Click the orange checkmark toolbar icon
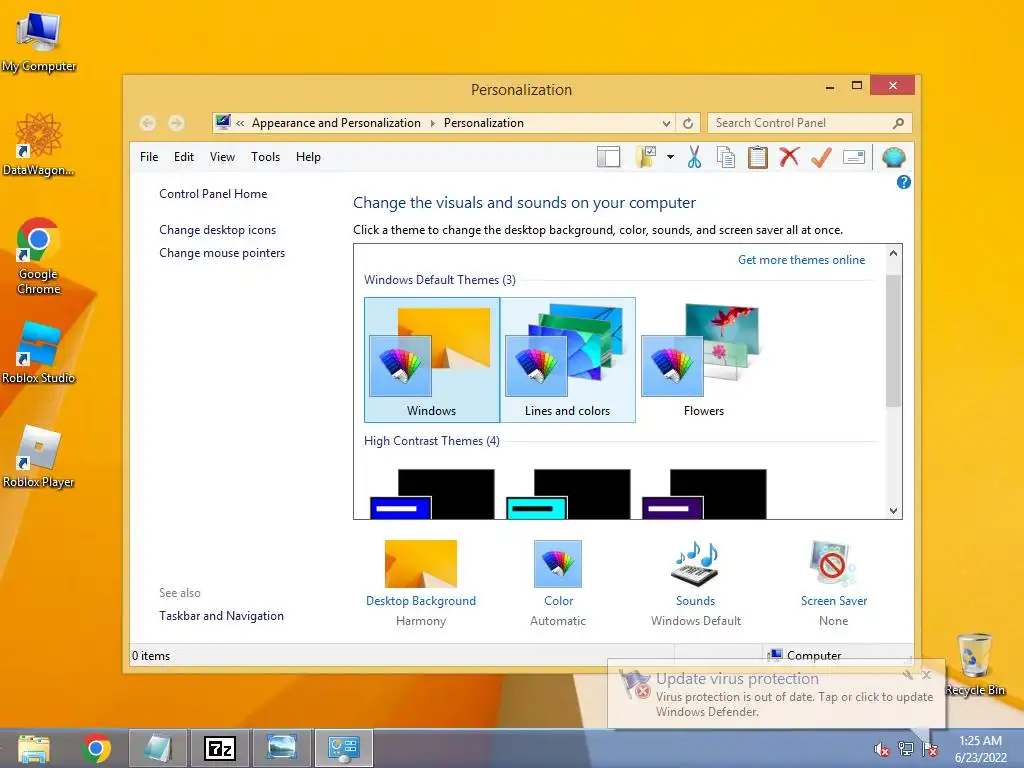 822,157
